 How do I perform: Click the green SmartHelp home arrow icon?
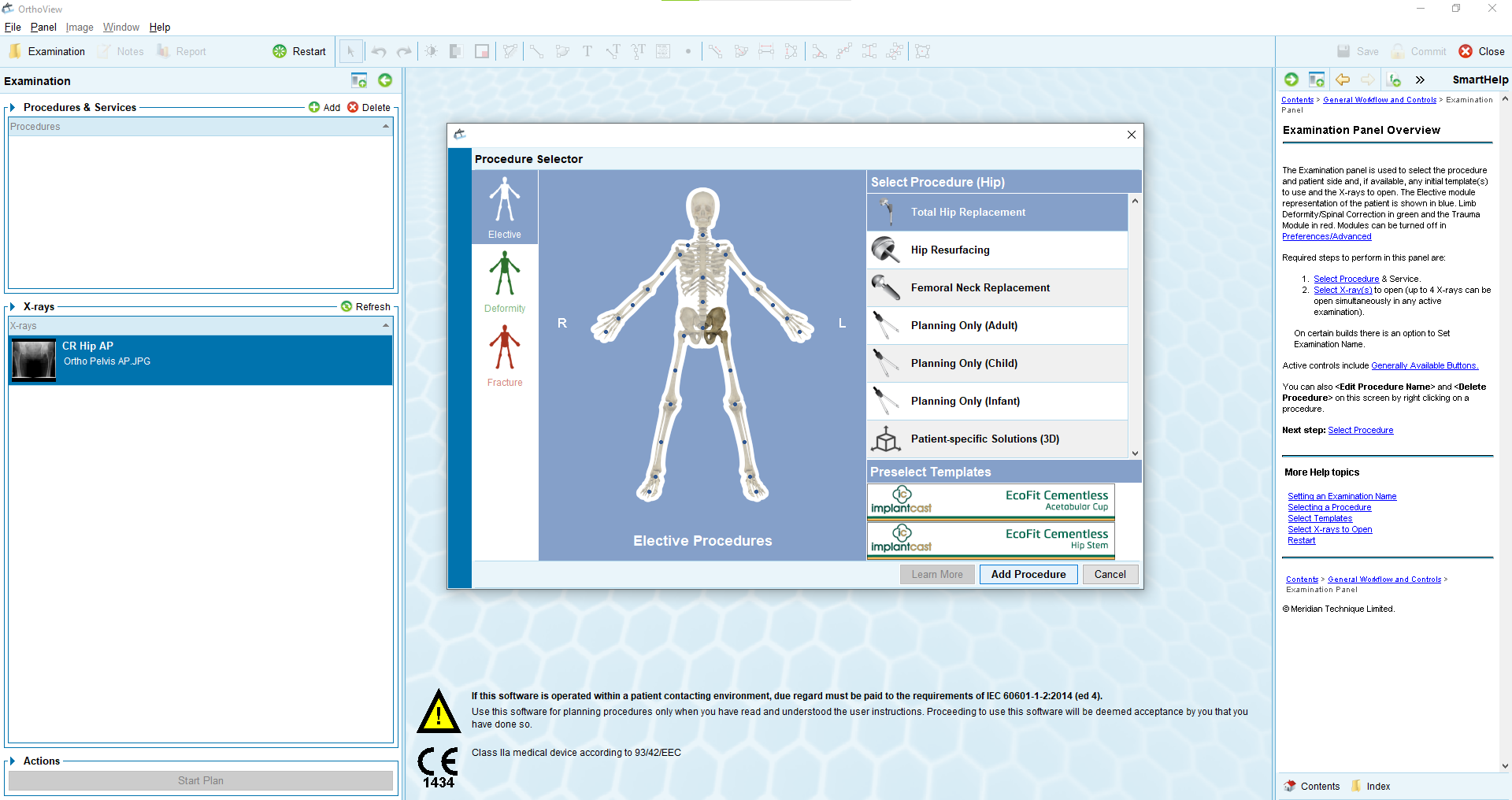[x=1291, y=80]
